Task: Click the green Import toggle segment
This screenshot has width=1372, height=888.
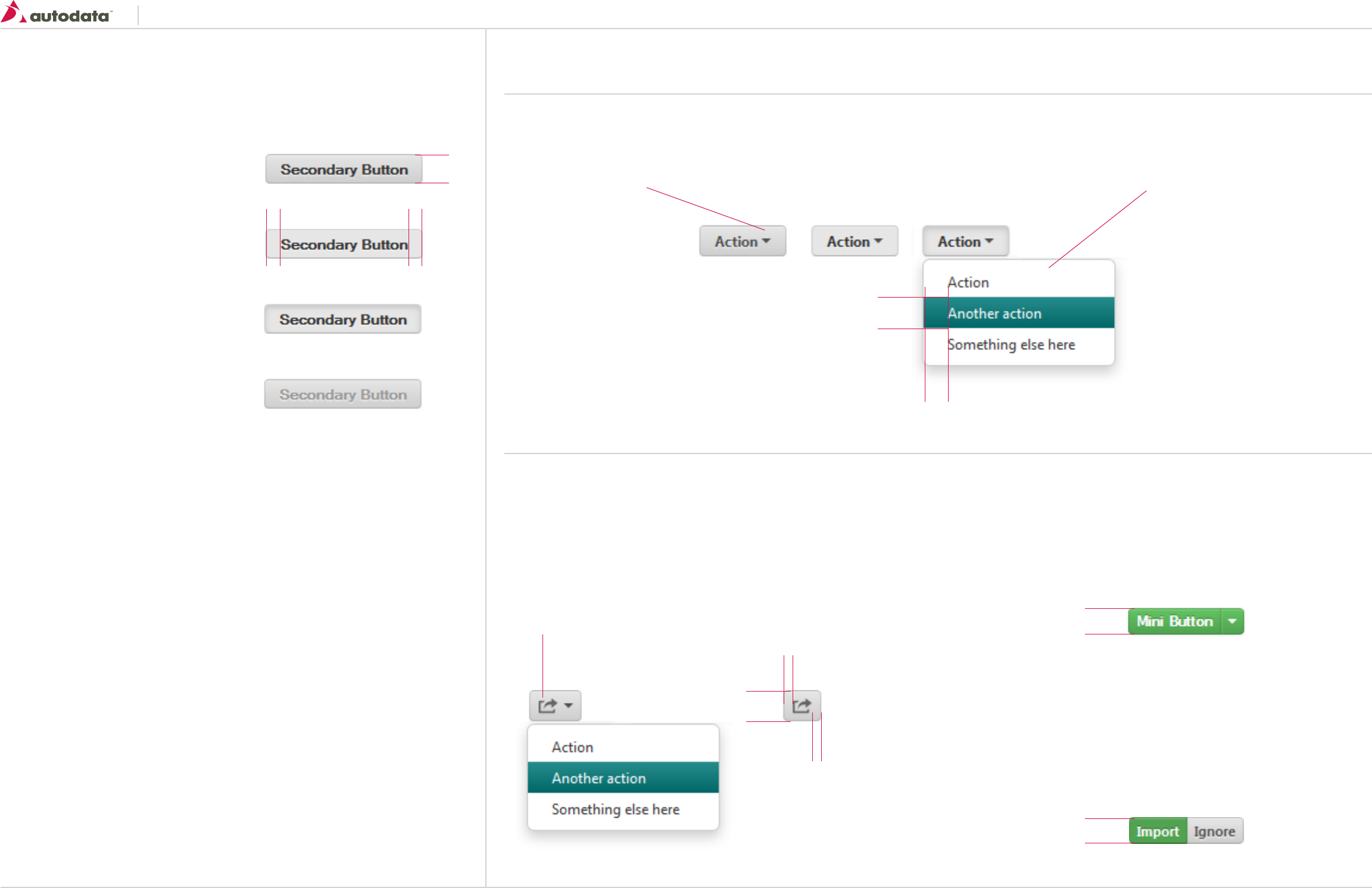Action: pyautogui.click(x=1157, y=831)
